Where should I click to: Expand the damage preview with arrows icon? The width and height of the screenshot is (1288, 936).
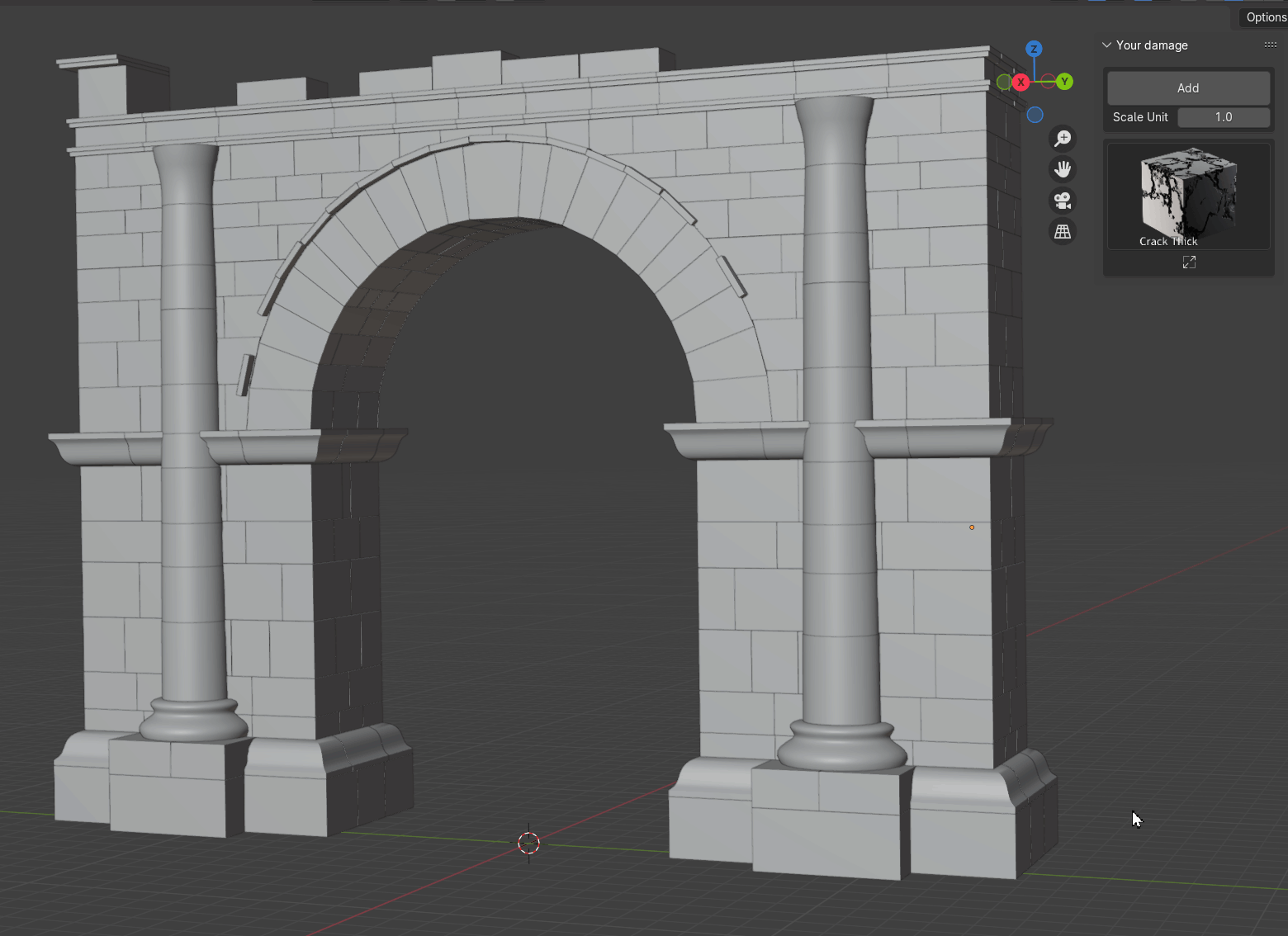pos(1189,262)
